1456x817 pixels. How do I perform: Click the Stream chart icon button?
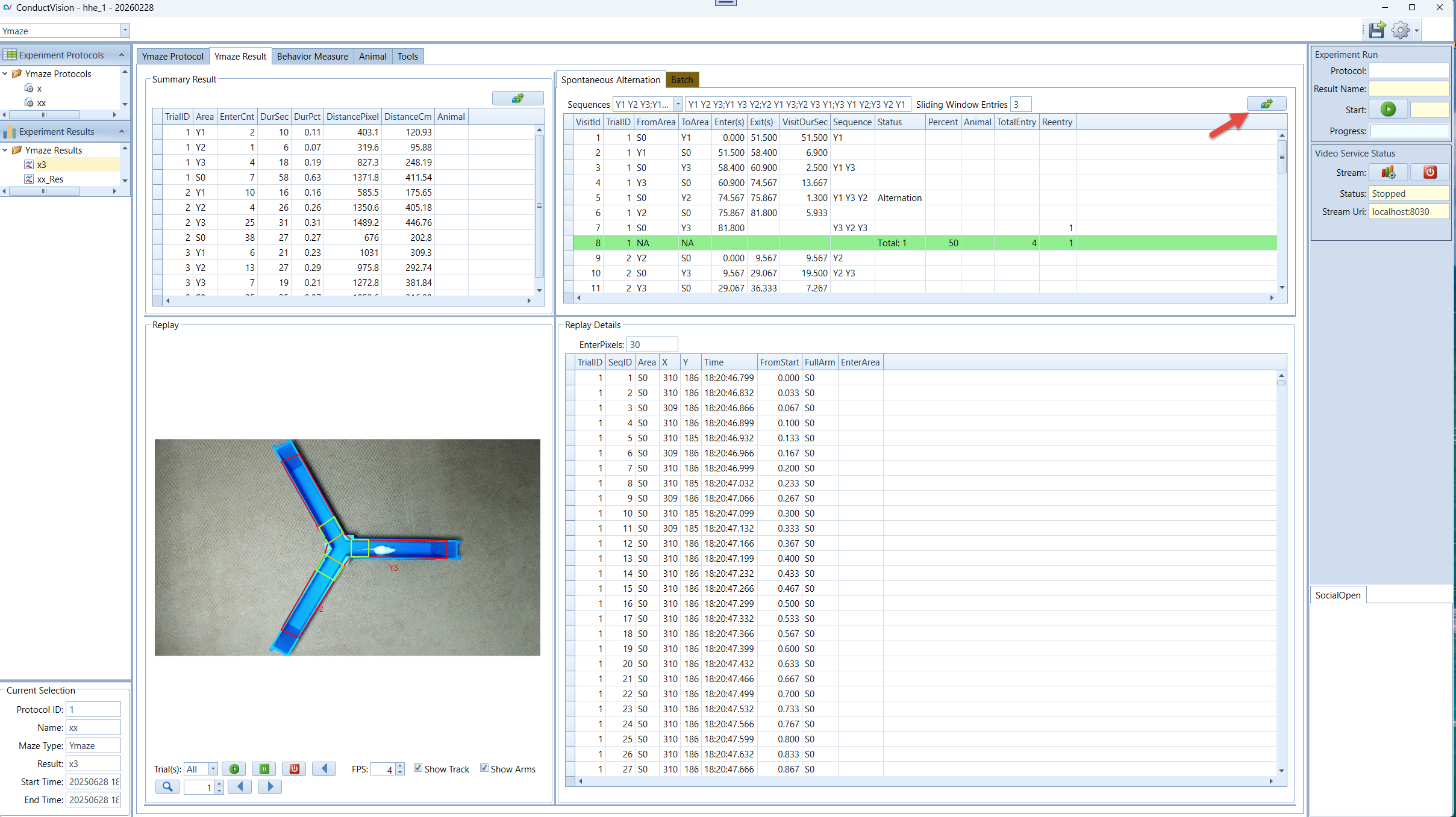[1388, 173]
